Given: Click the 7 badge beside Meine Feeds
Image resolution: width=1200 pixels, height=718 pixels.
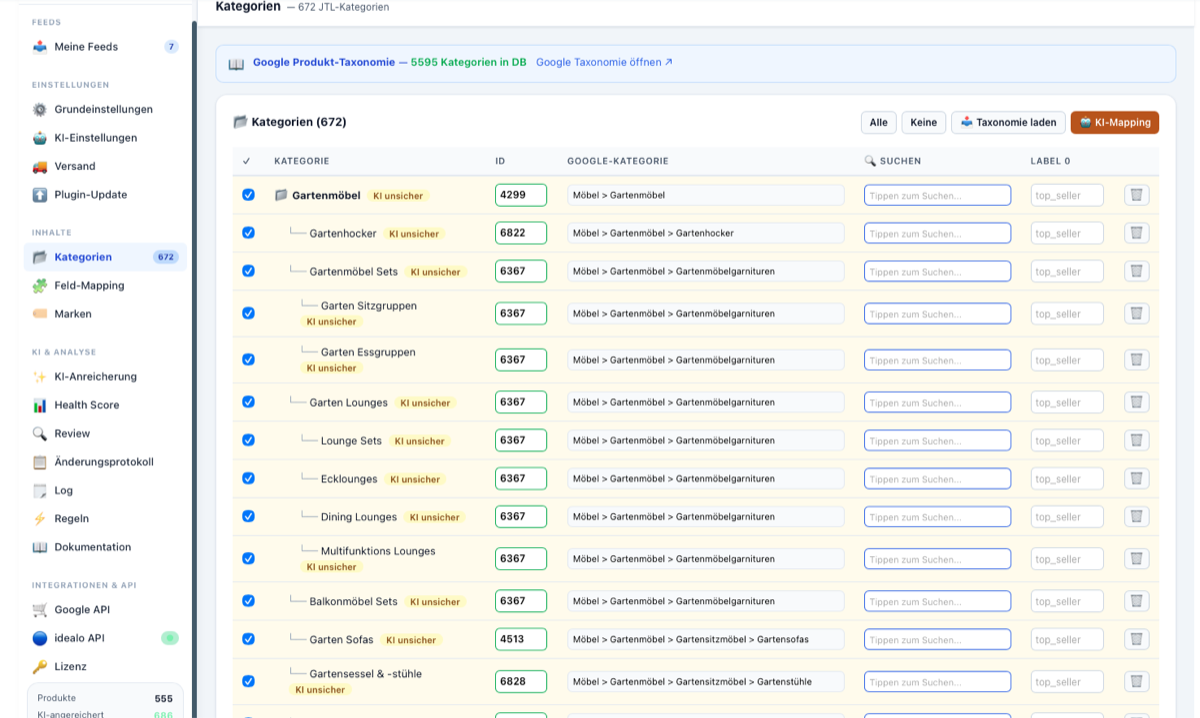Looking at the screenshot, I should (171, 47).
